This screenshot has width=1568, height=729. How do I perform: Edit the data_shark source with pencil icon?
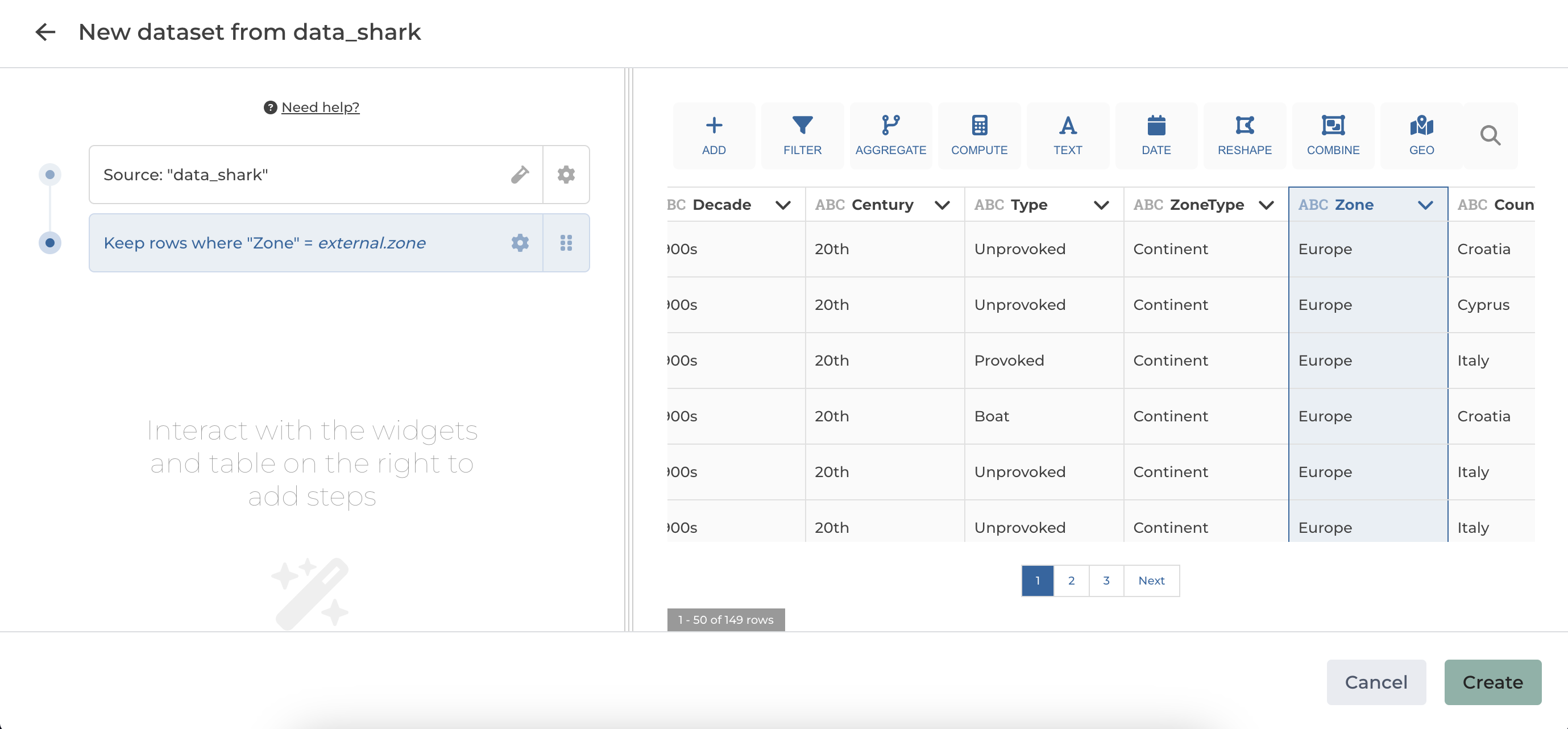519,175
